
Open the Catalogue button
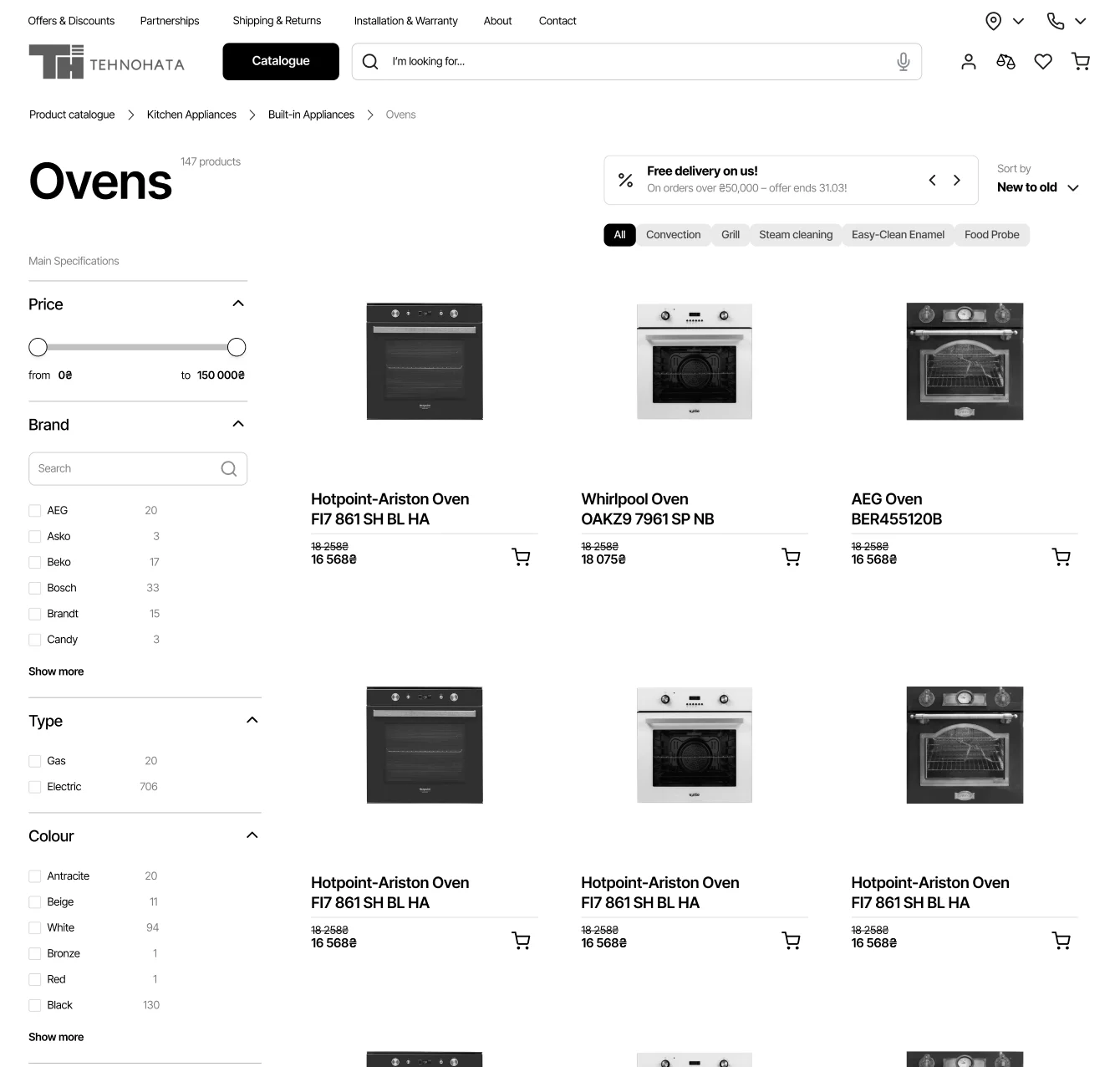point(280,61)
